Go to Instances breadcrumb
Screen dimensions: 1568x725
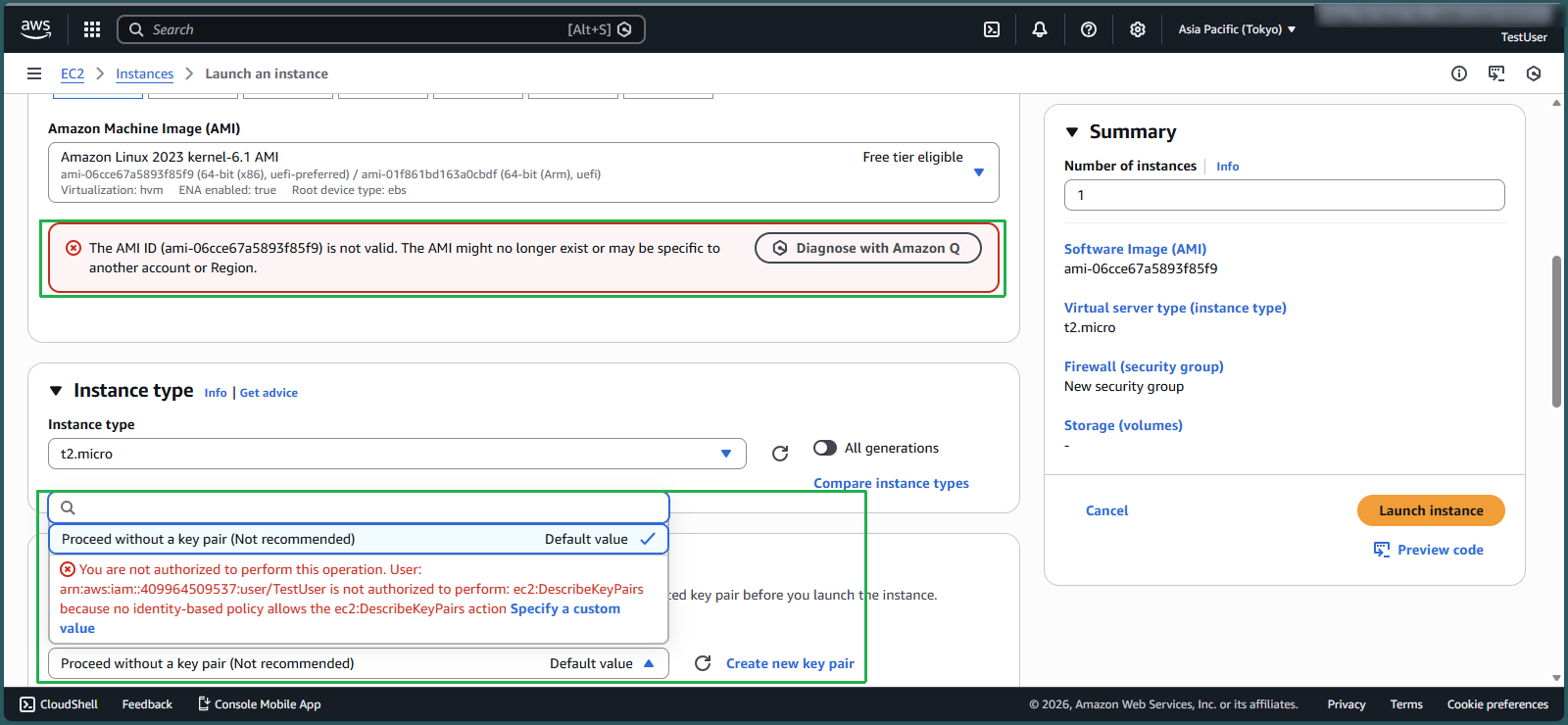[144, 73]
